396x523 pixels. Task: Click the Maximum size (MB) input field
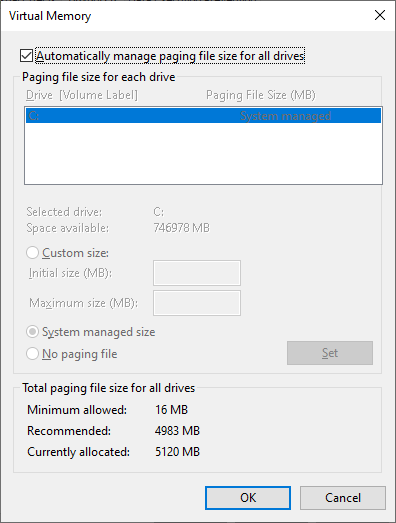[197, 303]
